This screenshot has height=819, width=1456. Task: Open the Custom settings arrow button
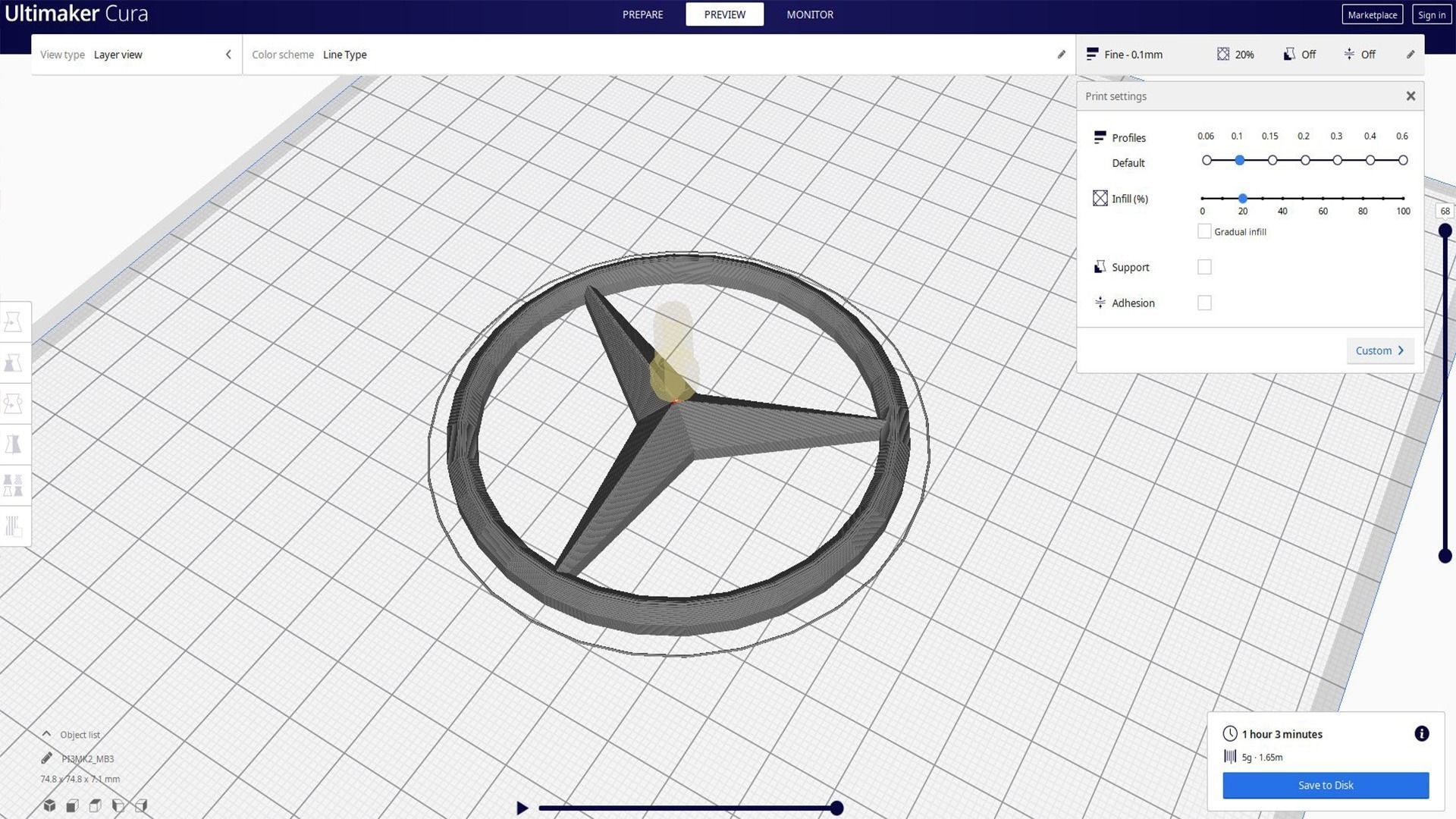click(1380, 350)
